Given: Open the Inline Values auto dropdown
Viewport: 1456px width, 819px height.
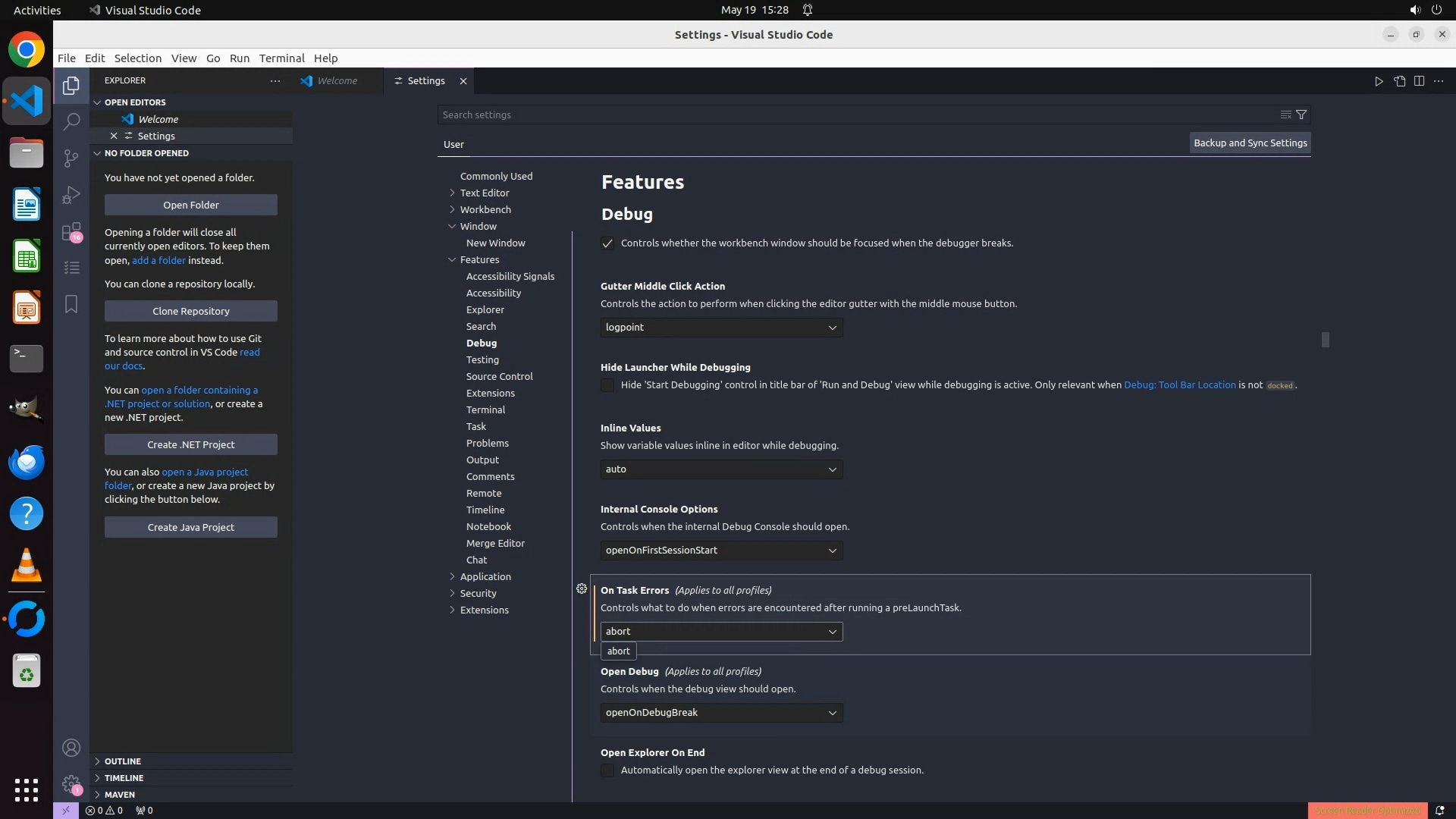Looking at the screenshot, I should click(721, 469).
